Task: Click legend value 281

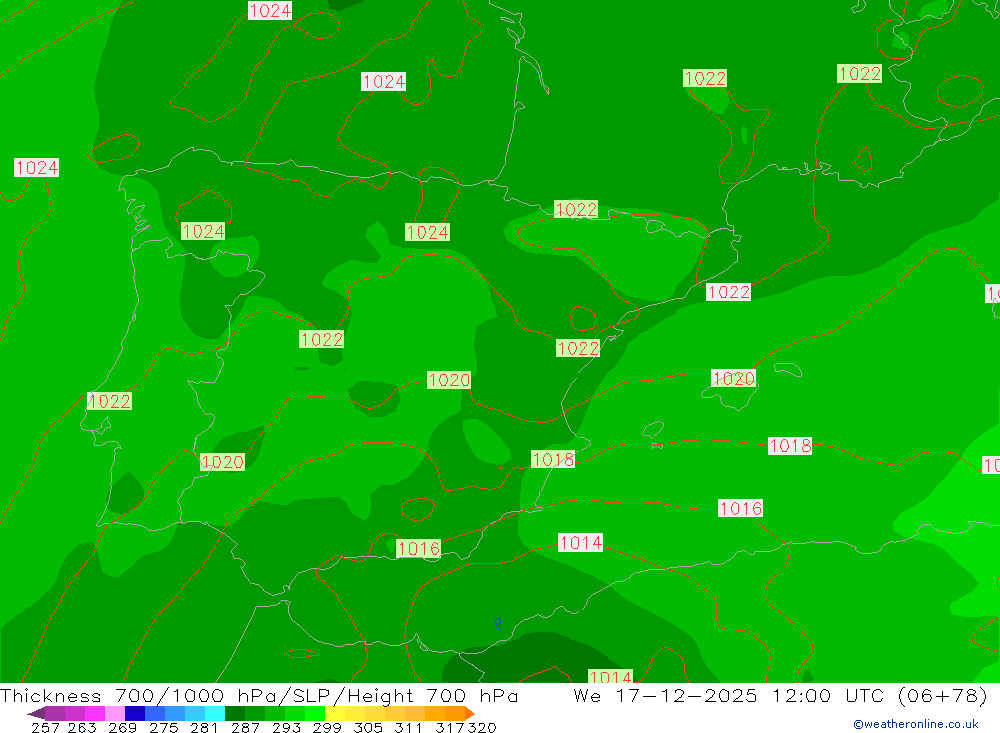Action: pyautogui.click(x=204, y=727)
